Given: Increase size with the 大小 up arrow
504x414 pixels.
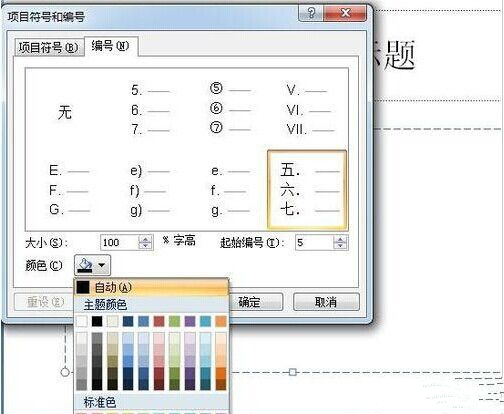Looking at the screenshot, I should click(x=146, y=239).
